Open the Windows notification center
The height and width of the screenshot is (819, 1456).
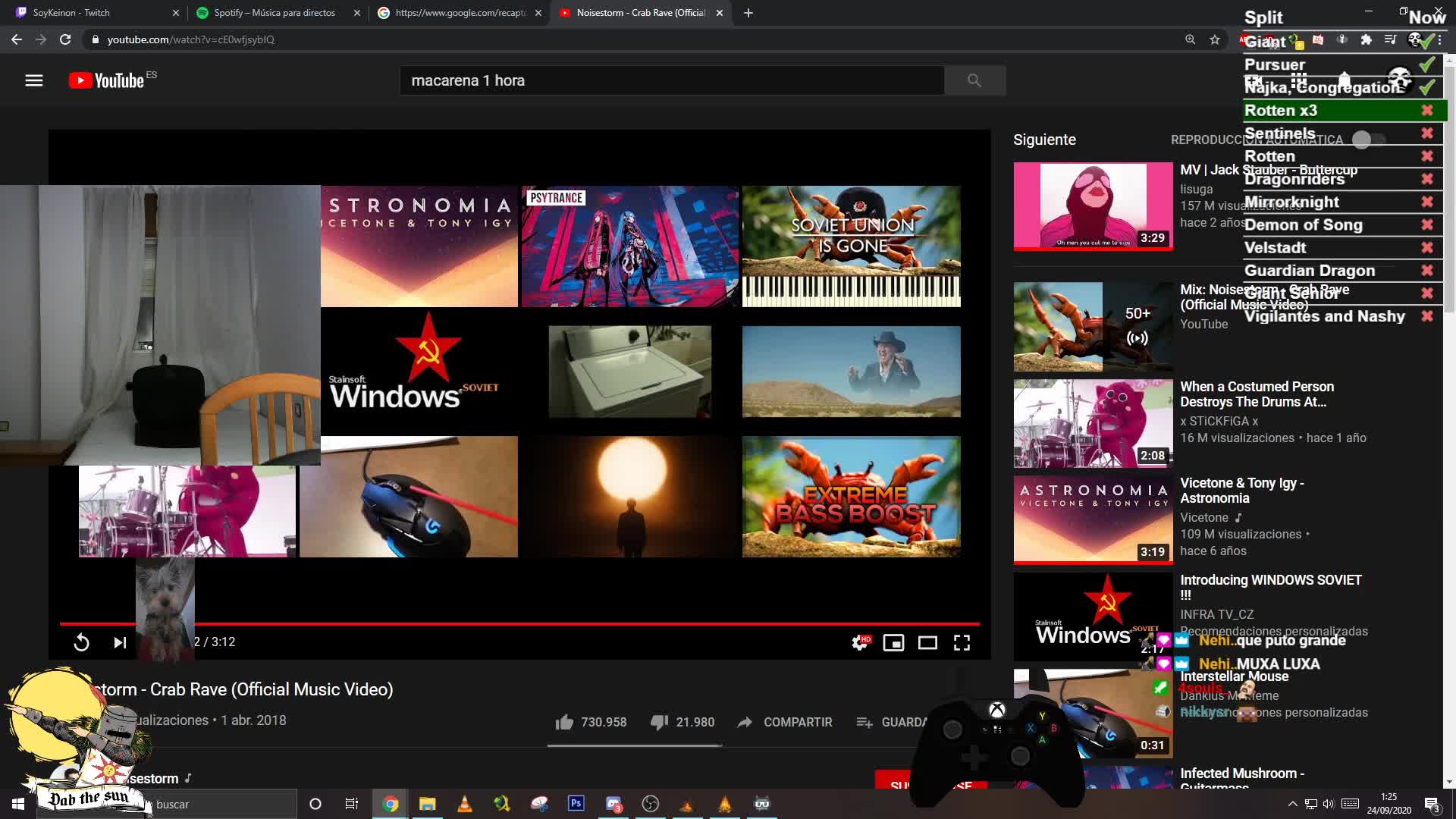point(1432,804)
